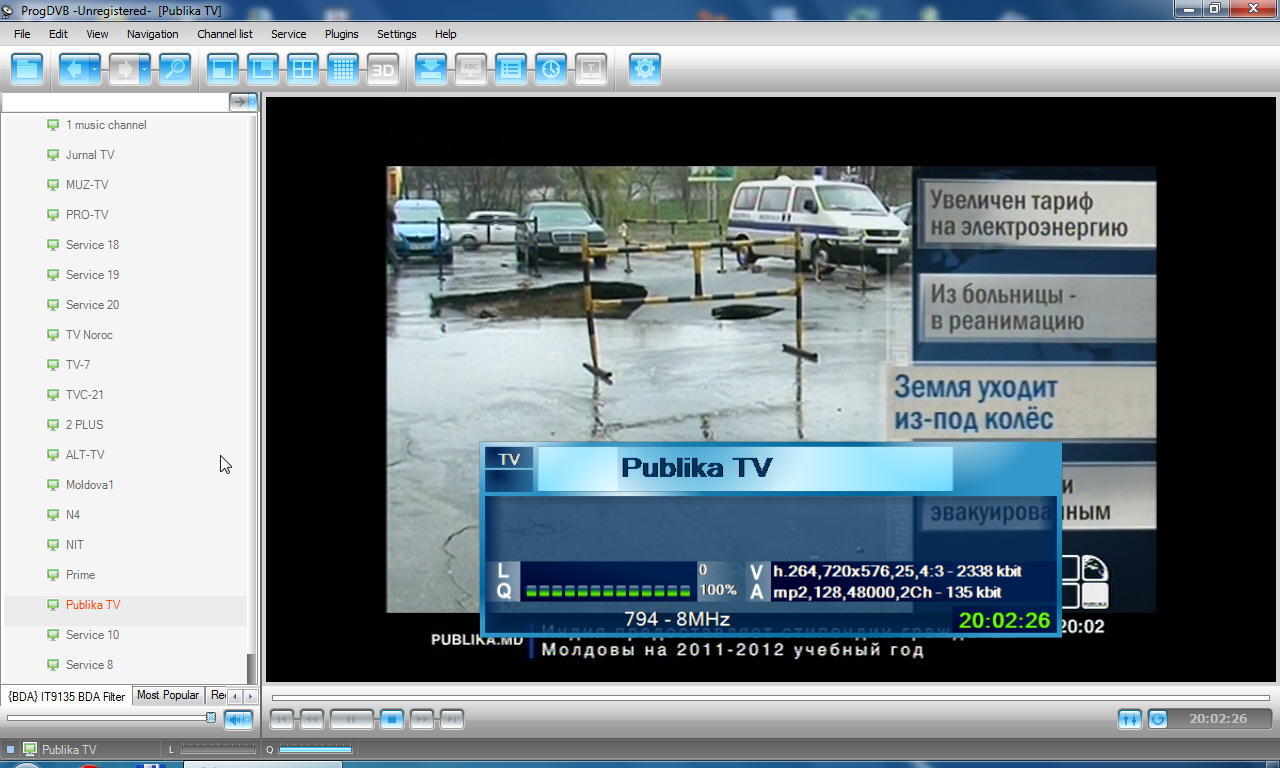Select the Service 18 channel
The image size is (1280, 768).
tap(92, 245)
